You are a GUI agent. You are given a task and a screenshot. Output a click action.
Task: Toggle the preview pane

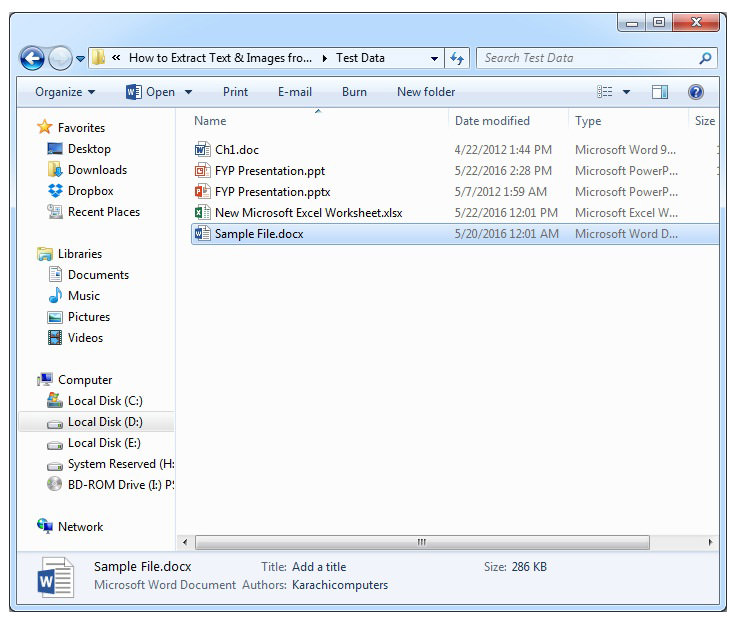(x=660, y=92)
